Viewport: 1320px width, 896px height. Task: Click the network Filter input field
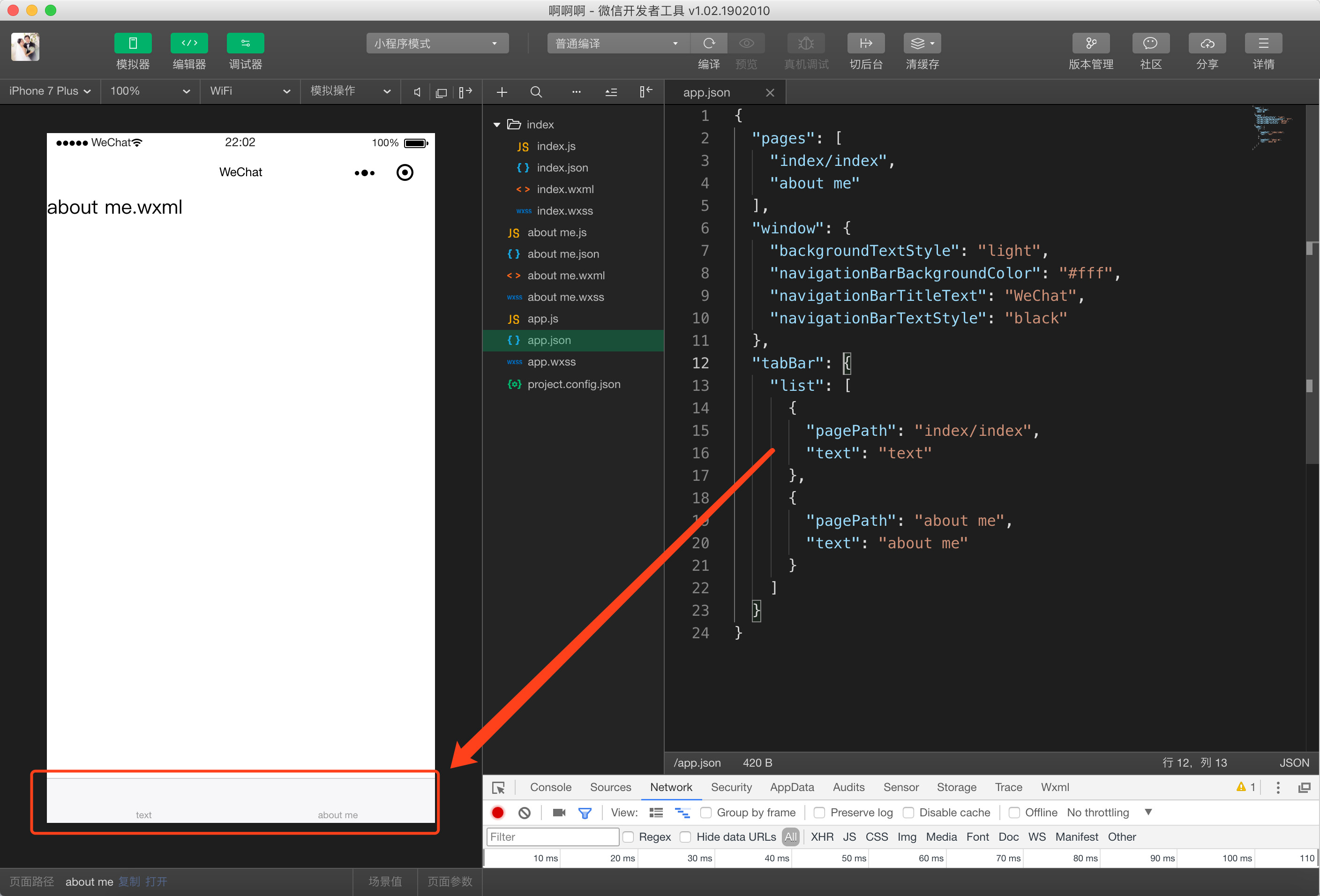click(552, 836)
